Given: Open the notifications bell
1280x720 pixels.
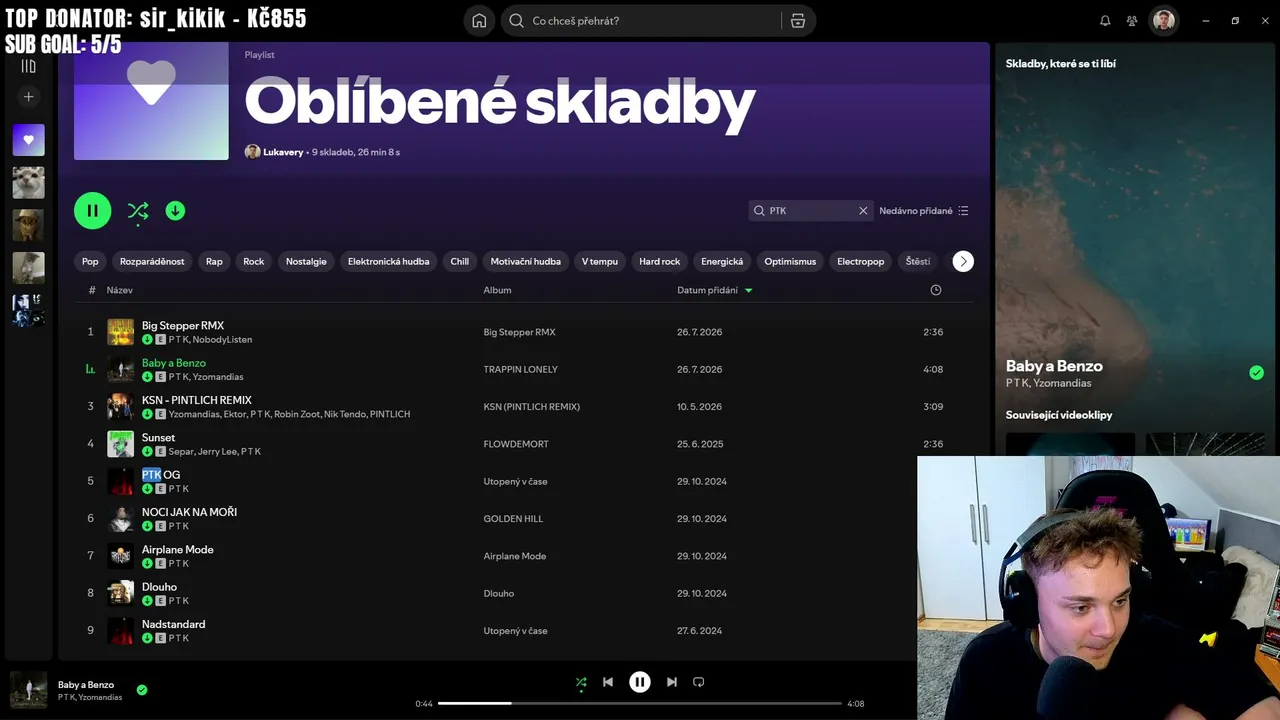Looking at the screenshot, I should (1105, 21).
